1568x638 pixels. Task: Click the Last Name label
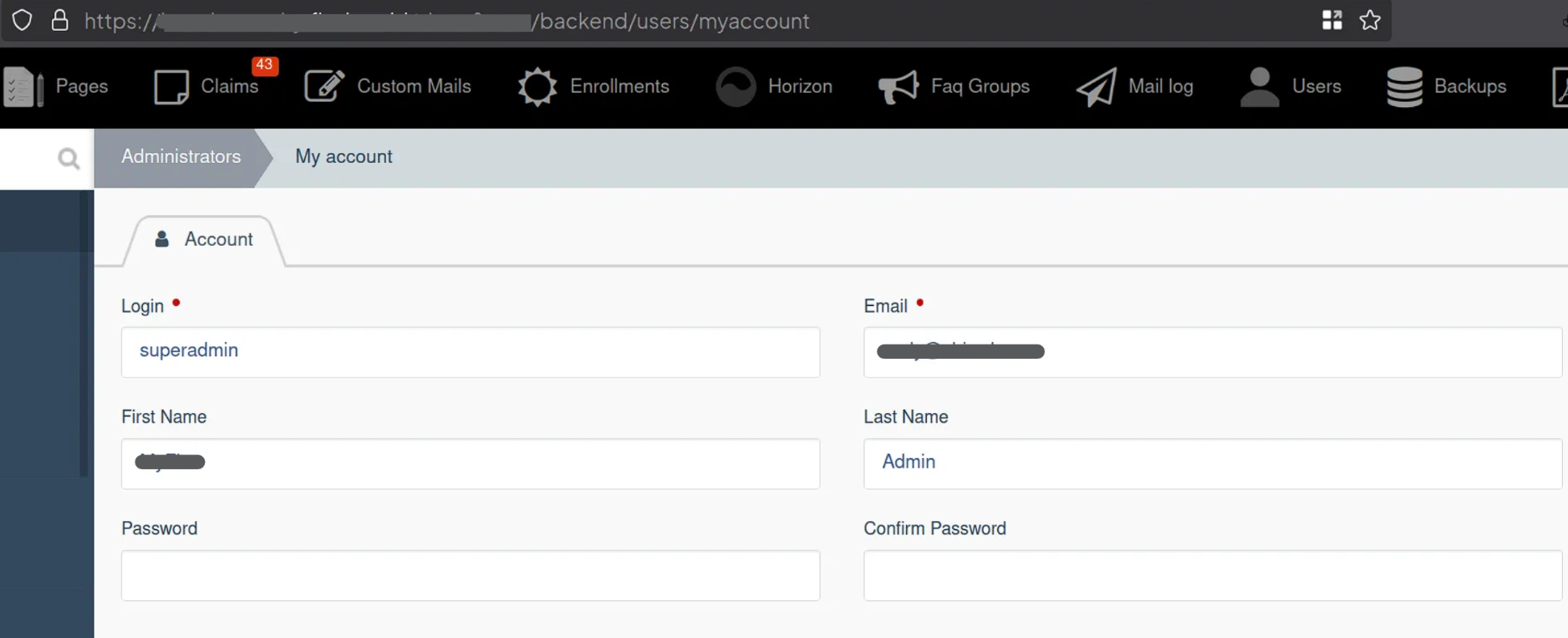pos(906,416)
